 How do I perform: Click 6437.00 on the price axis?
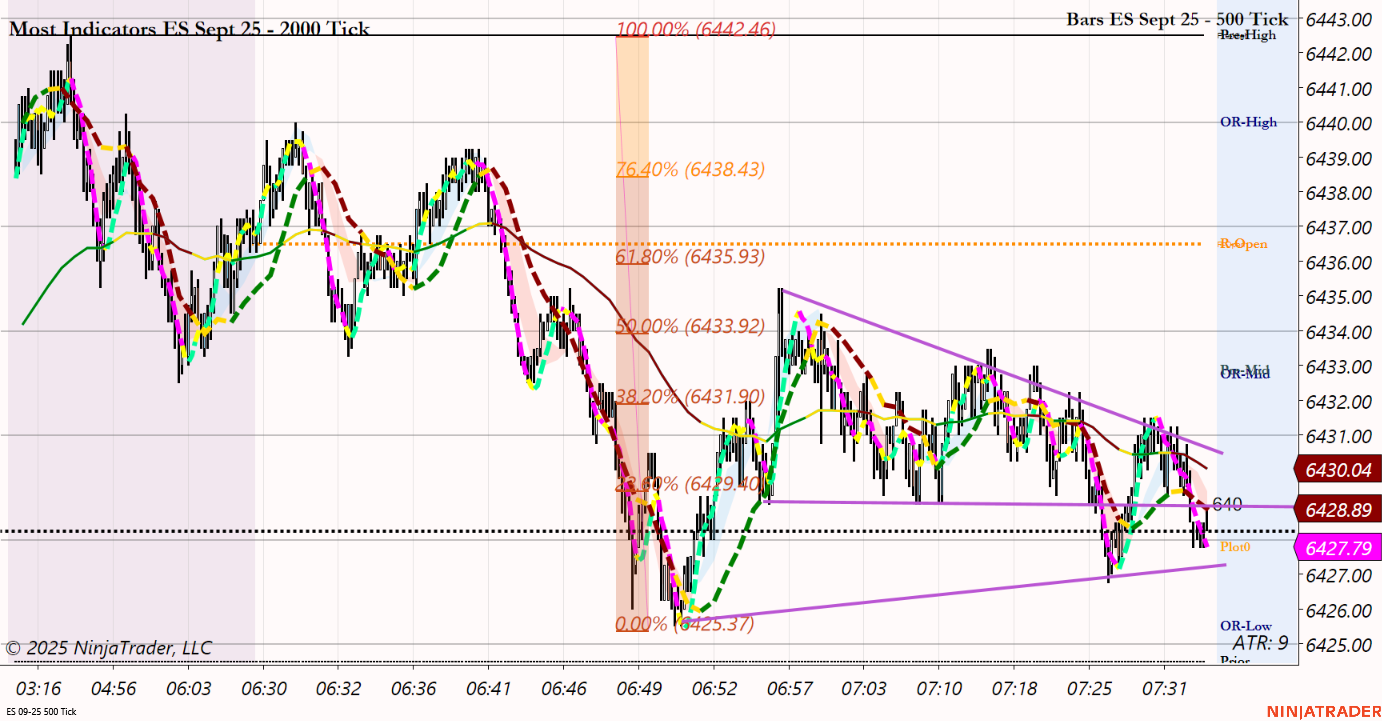[1339, 227]
